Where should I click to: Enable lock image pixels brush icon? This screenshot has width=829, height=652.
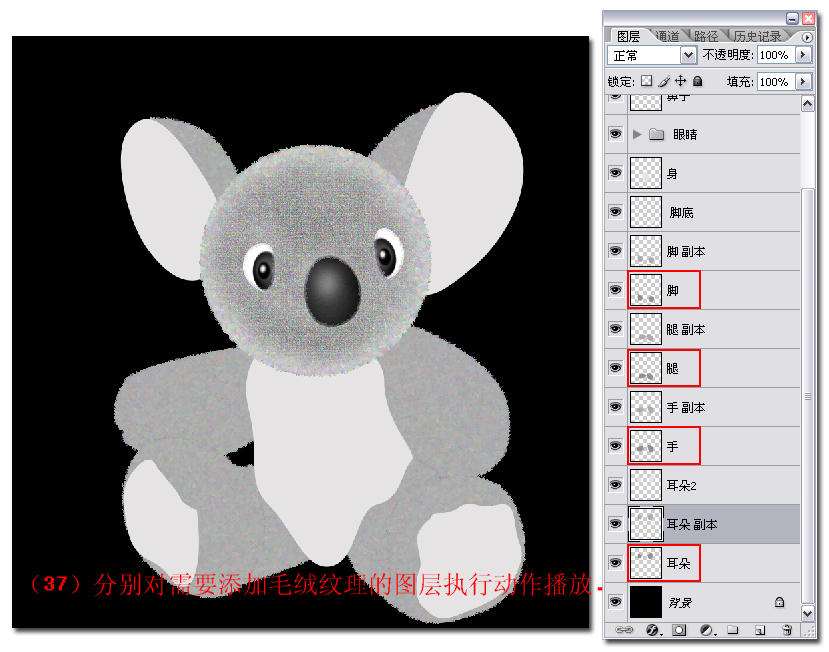pyautogui.click(x=664, y=81)
